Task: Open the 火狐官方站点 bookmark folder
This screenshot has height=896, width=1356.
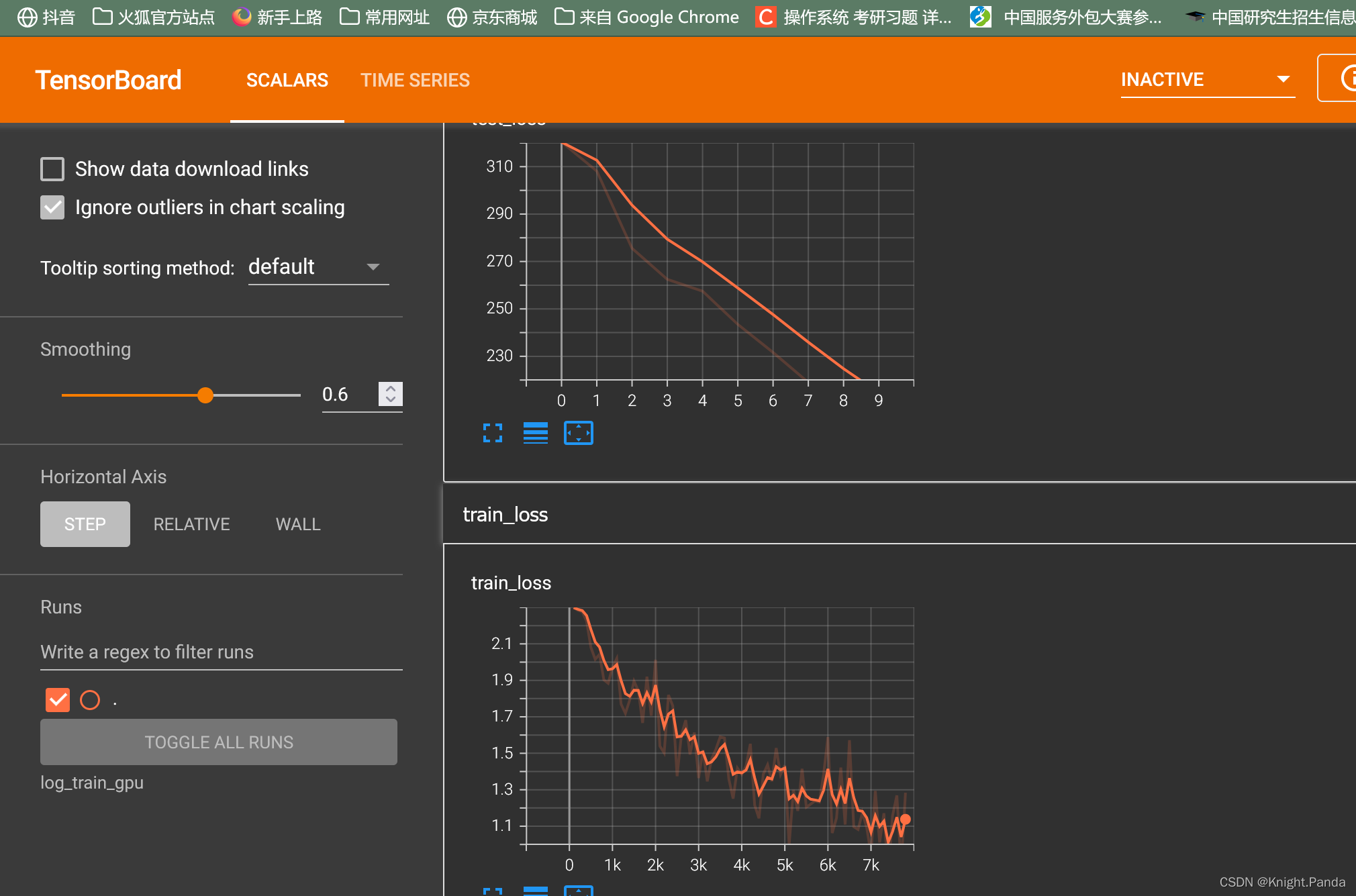Action: pyautogui.click(x=154, y=17)
